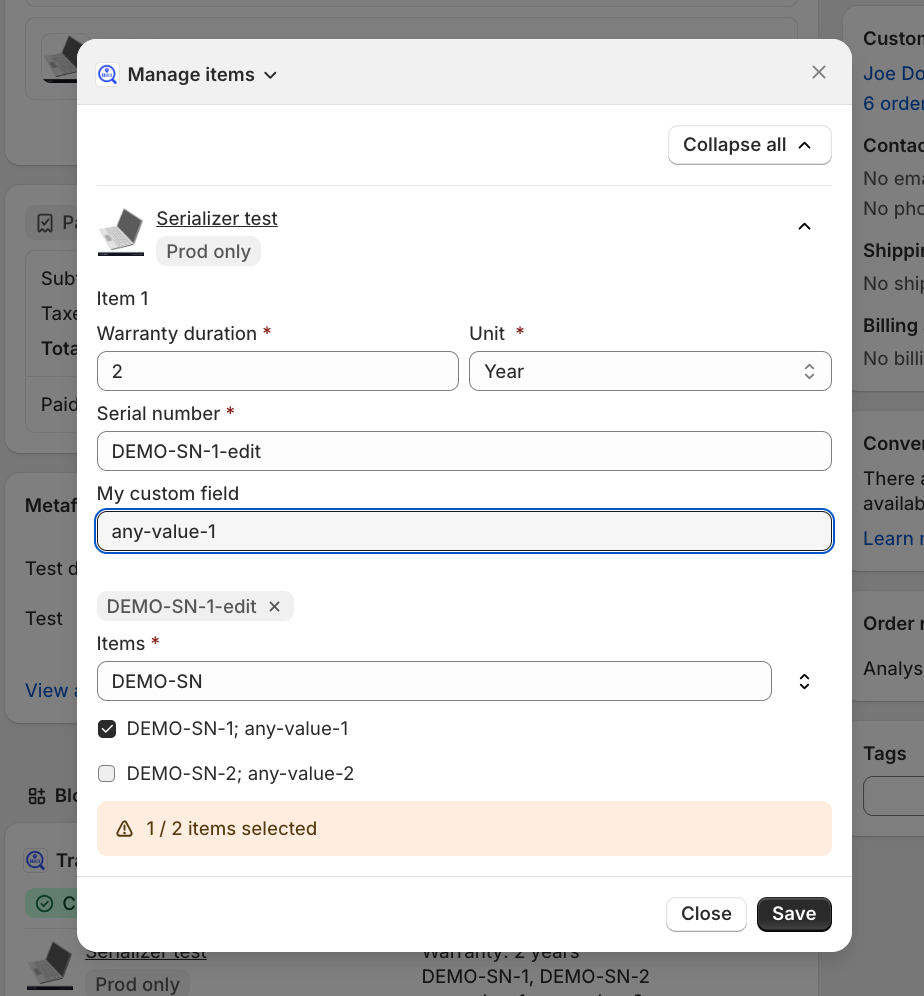This screenshot has height=996, width=924.
Task: Click the My custom field input
Action: click(464, 532)
